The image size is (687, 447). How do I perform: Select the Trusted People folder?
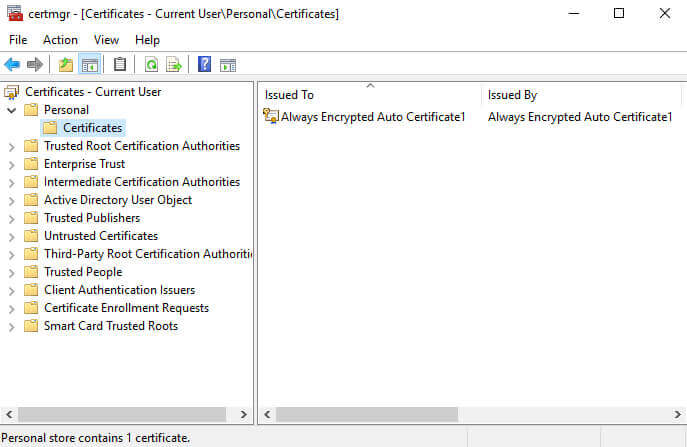tap(83, 272)
